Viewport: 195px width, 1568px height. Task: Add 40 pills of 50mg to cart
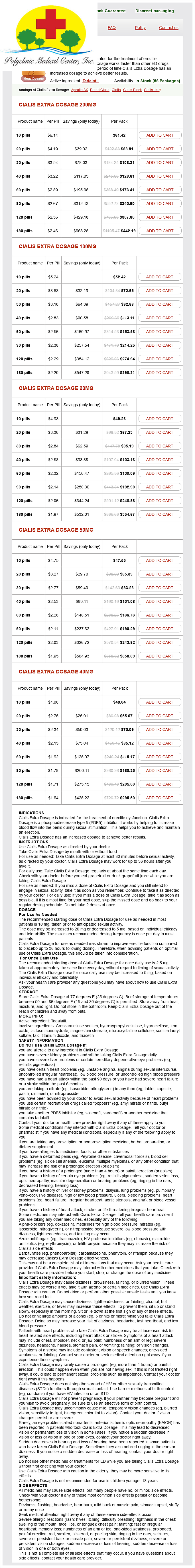point(160,601)
